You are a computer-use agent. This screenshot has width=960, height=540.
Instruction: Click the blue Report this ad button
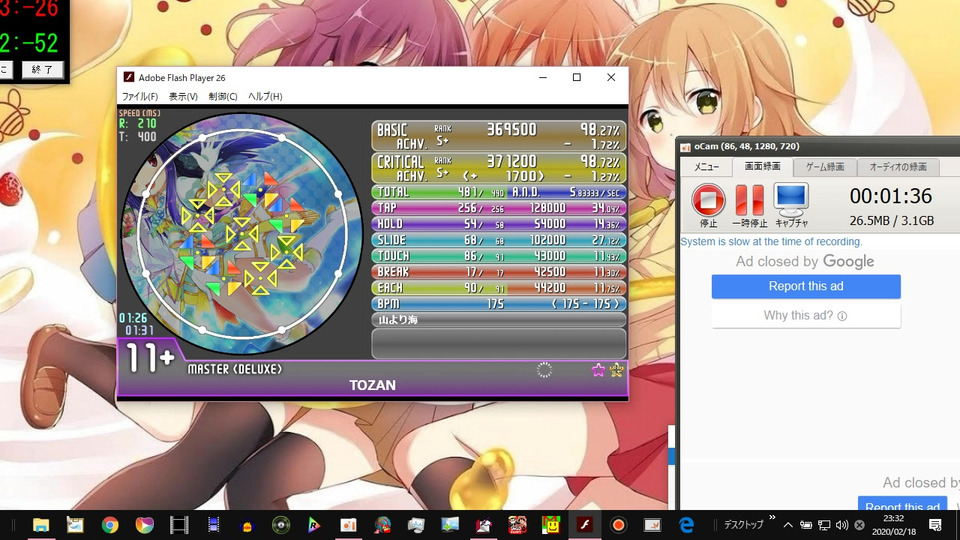(806, 286)
